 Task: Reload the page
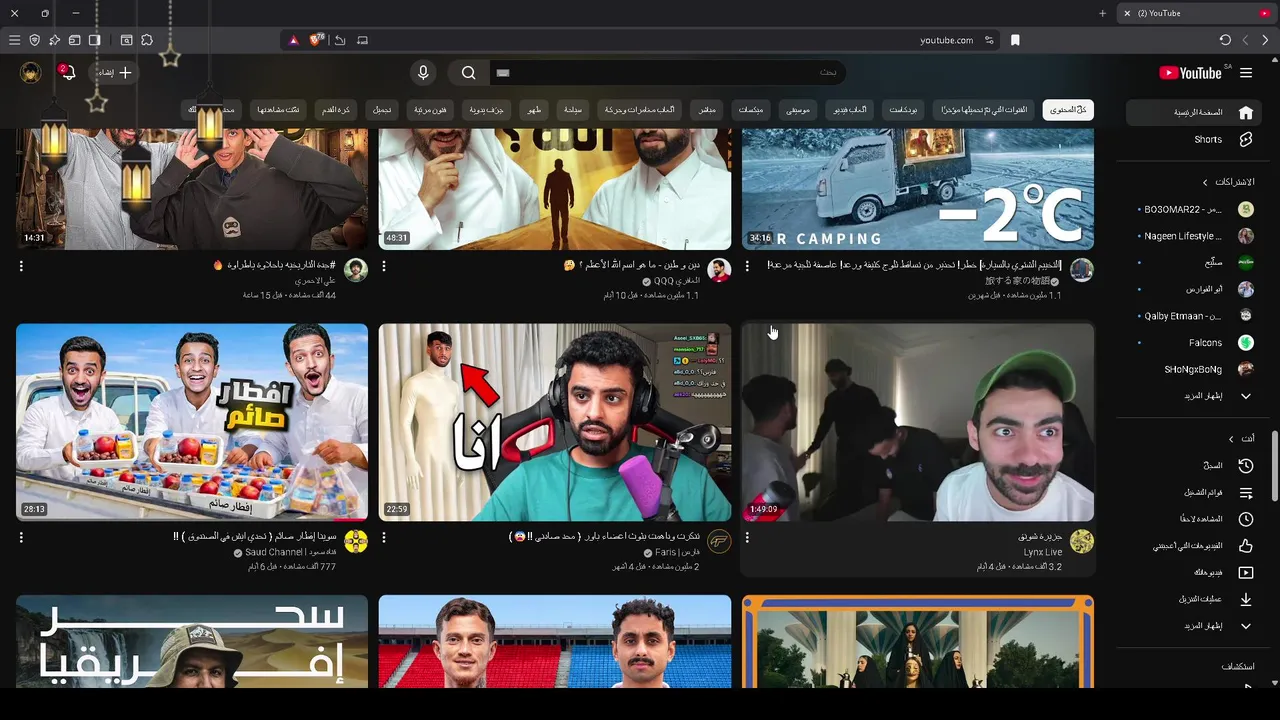point(1225,40)
